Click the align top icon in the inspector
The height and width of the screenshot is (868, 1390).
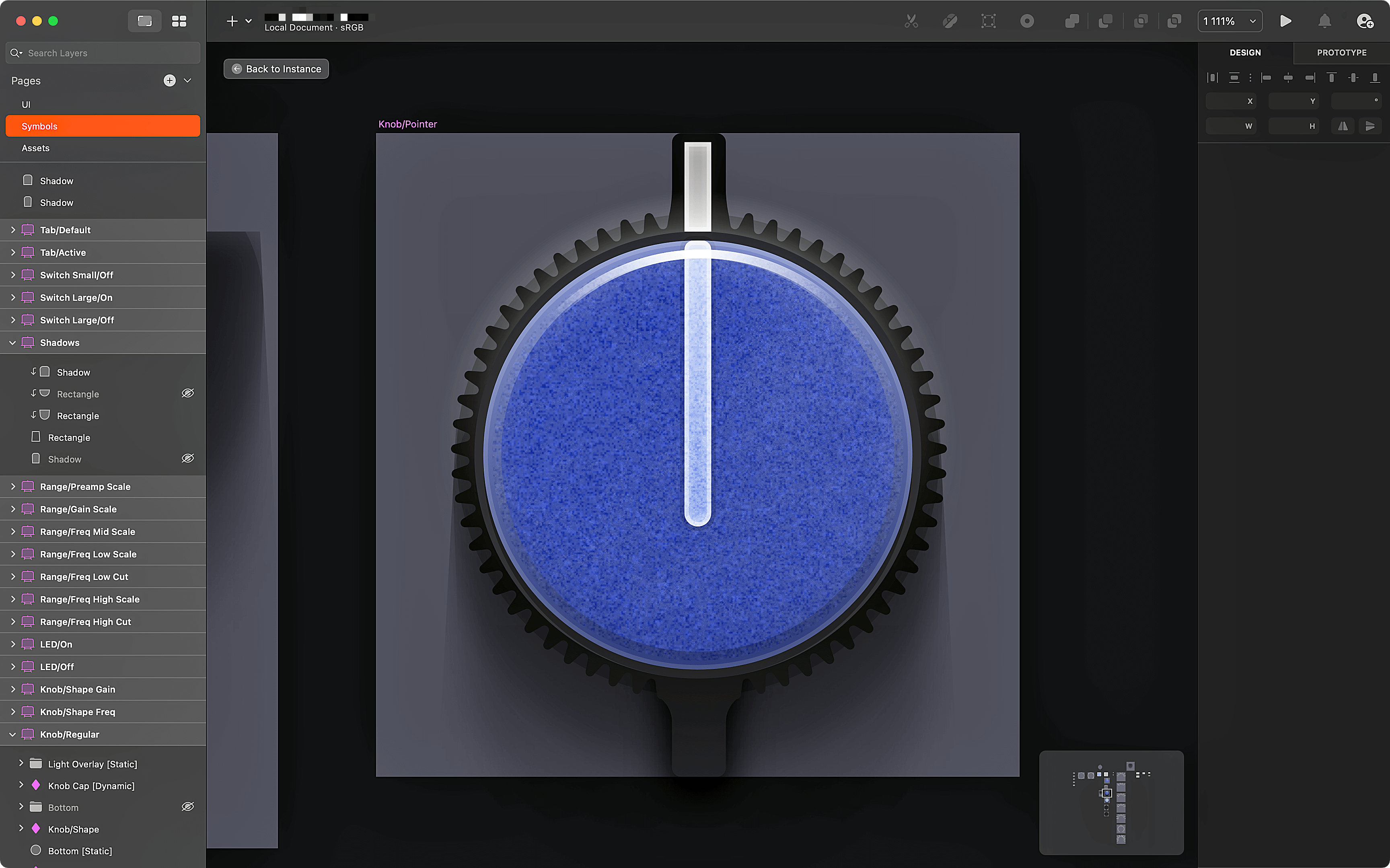[1332, 78]
